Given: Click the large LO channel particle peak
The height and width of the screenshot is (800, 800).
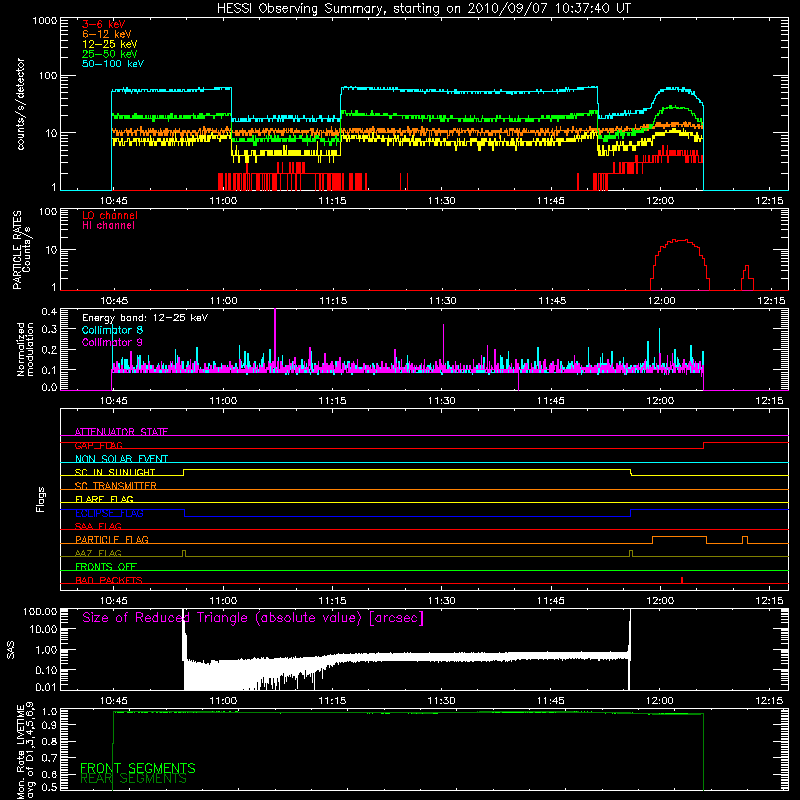Looking at the screenshot, I should (680, 265).
